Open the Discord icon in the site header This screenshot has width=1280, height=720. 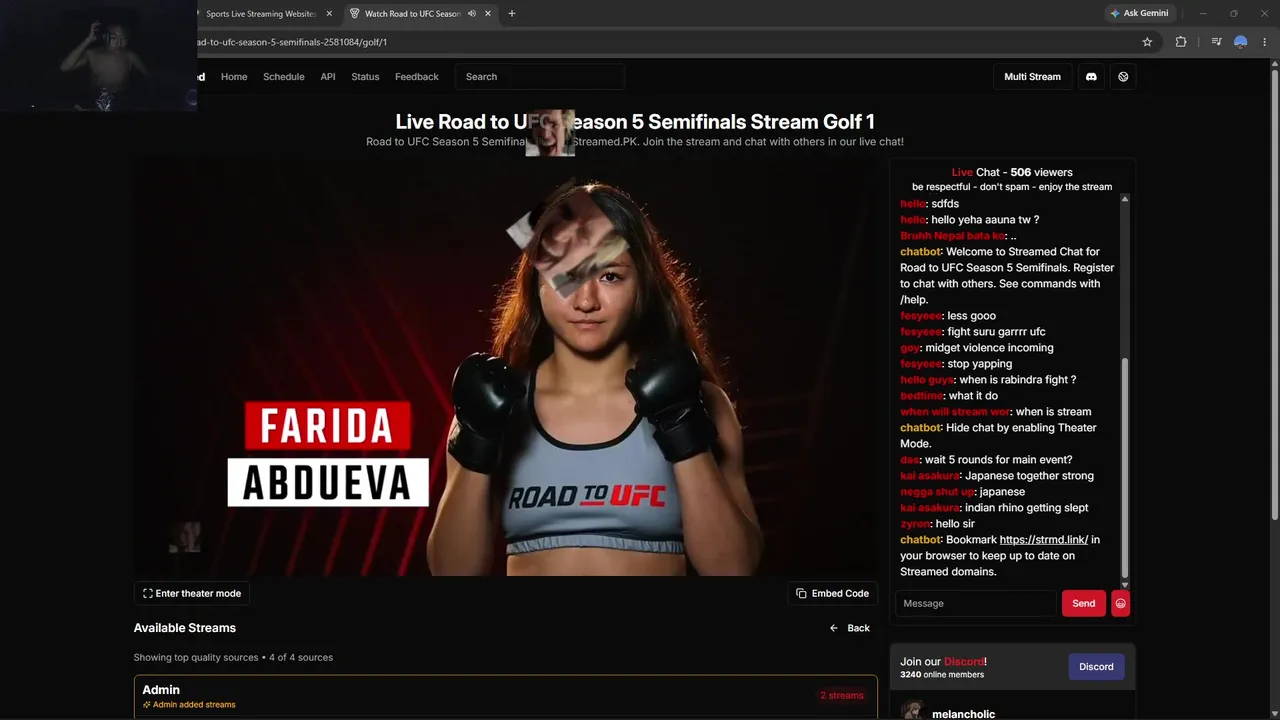coord(1091,77)
